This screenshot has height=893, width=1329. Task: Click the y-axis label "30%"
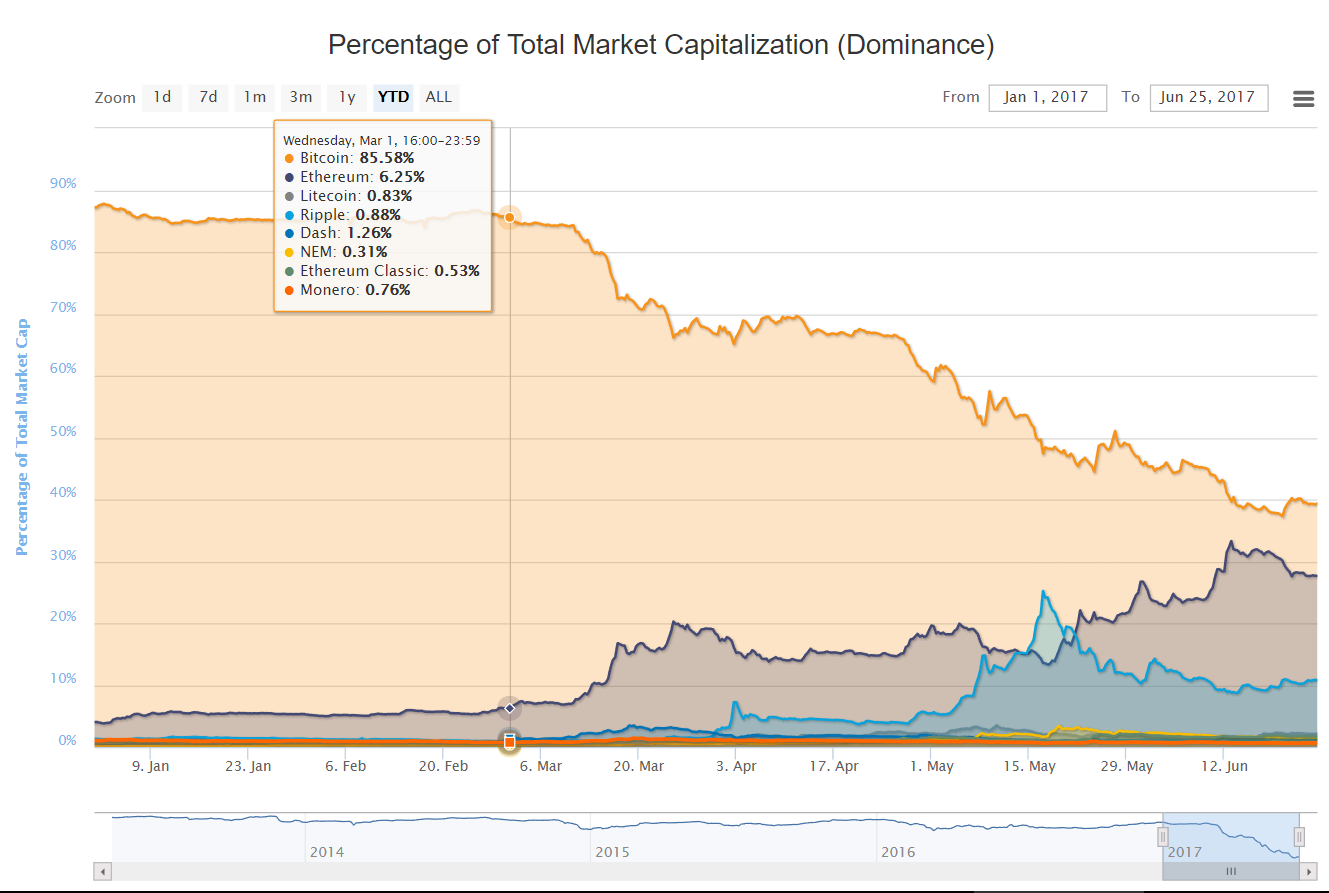pos(63,556)
